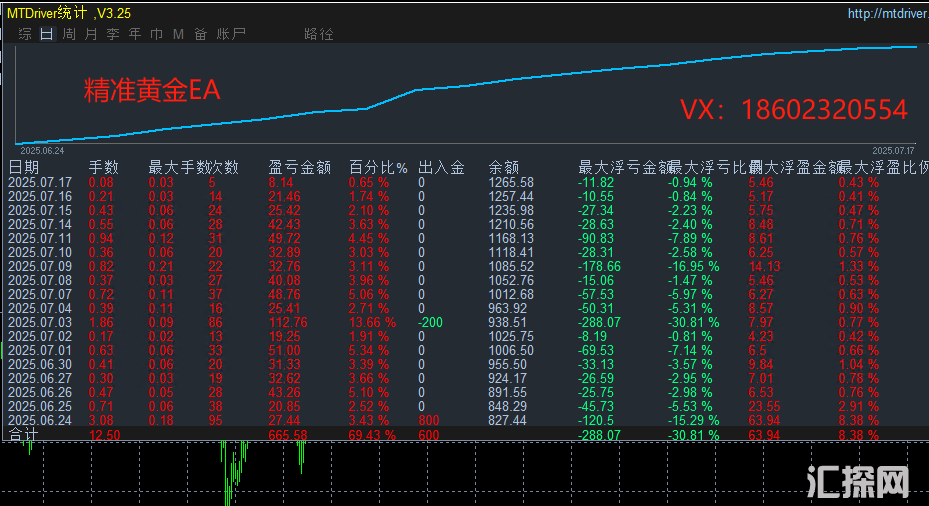The width and height of the screenshot is (929, 506).
Task: Select the 2025.07.17 date row
Action: click(x=40, y=182)
